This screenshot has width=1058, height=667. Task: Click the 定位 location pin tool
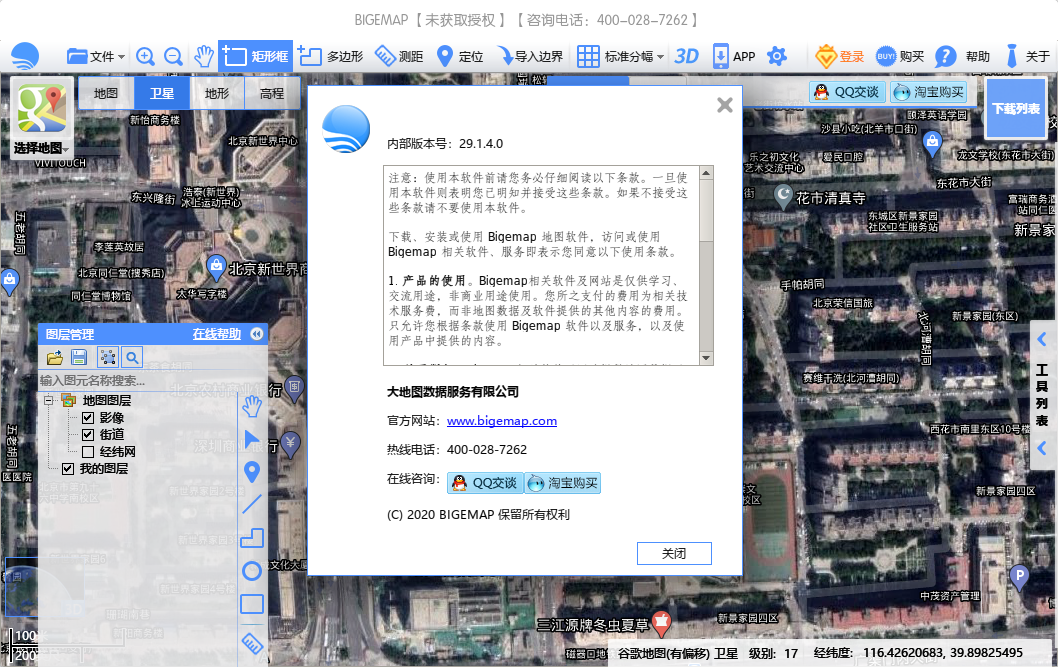(459, 57)
